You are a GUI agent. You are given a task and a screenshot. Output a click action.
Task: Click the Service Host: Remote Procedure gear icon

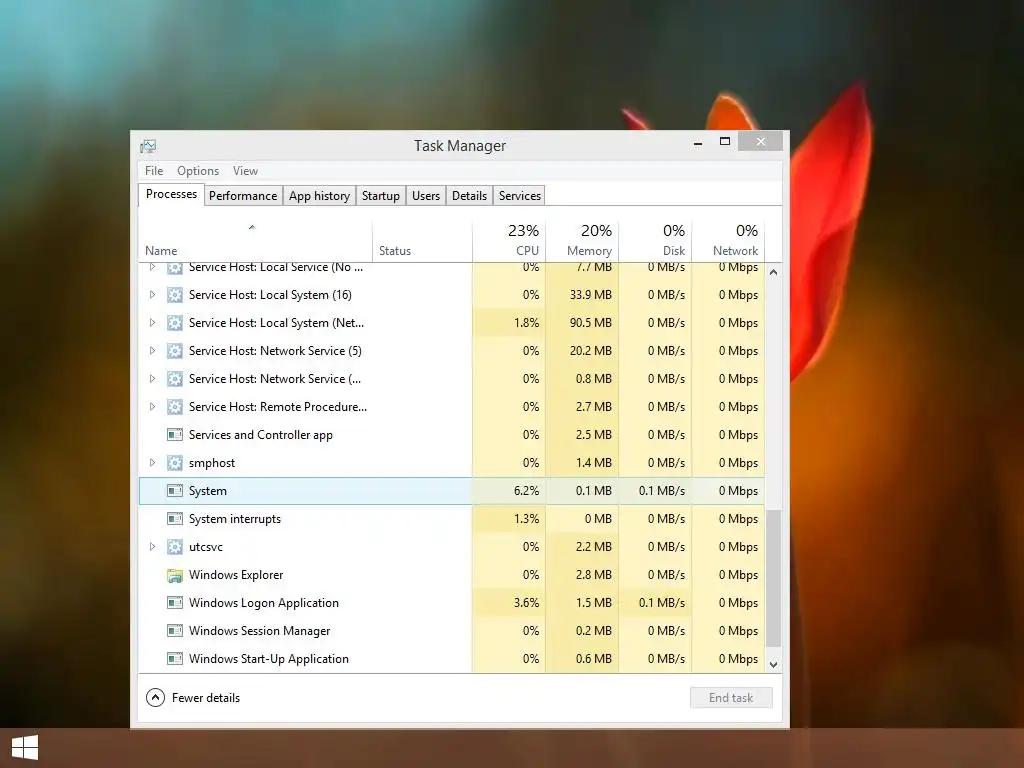coord(174,407)
